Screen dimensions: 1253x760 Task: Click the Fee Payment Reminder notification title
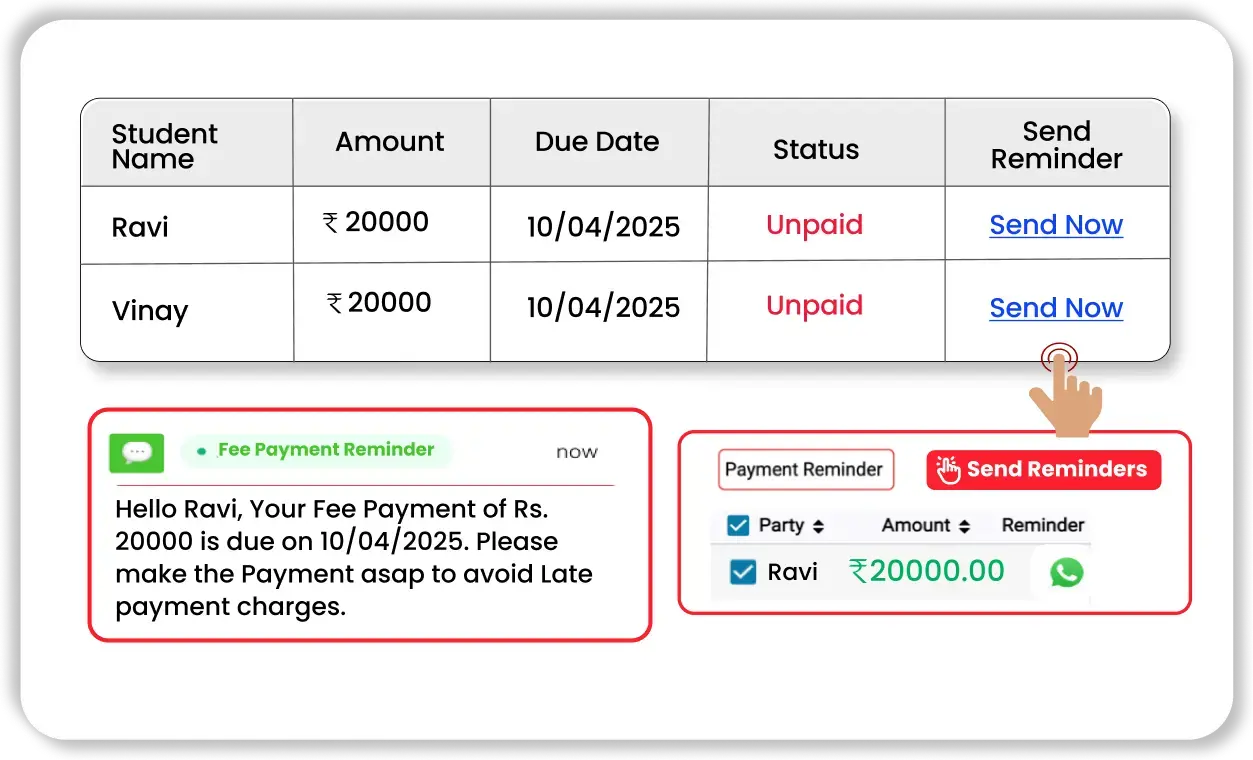(x=326, y=450)
